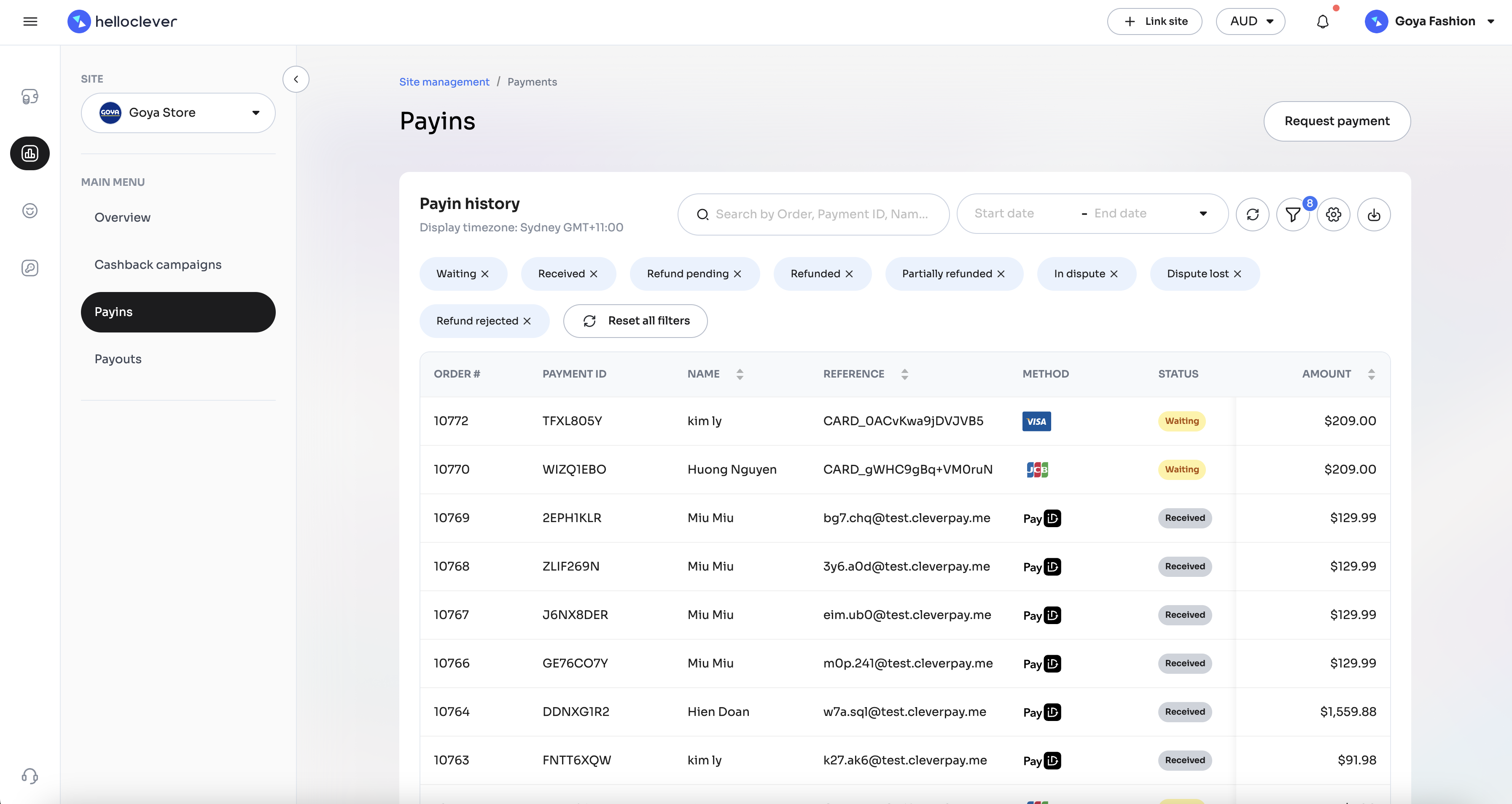This screenshot has width=1512, height=804.
Task: Open the AUD currency dropdown
Action: click(1250, 21)
